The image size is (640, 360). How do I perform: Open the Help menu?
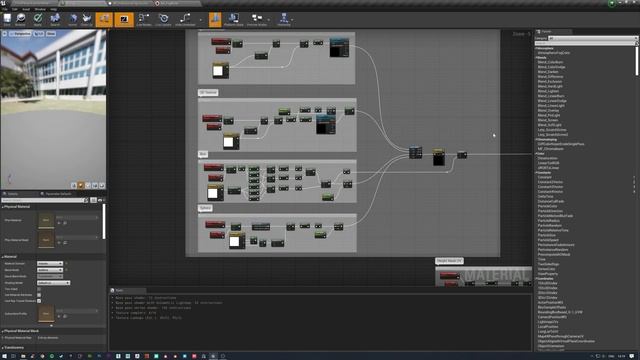point(53,9)
